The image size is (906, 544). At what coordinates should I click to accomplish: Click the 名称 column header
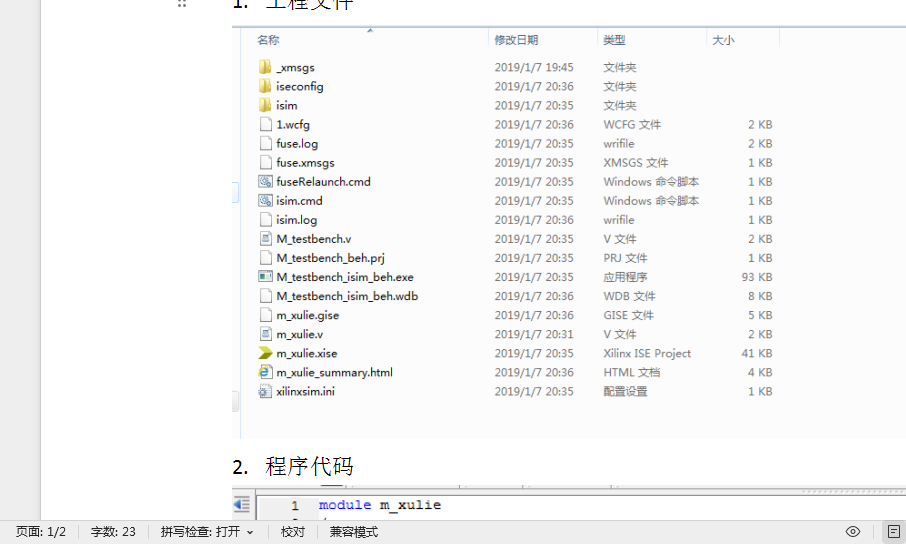(268, 40)
